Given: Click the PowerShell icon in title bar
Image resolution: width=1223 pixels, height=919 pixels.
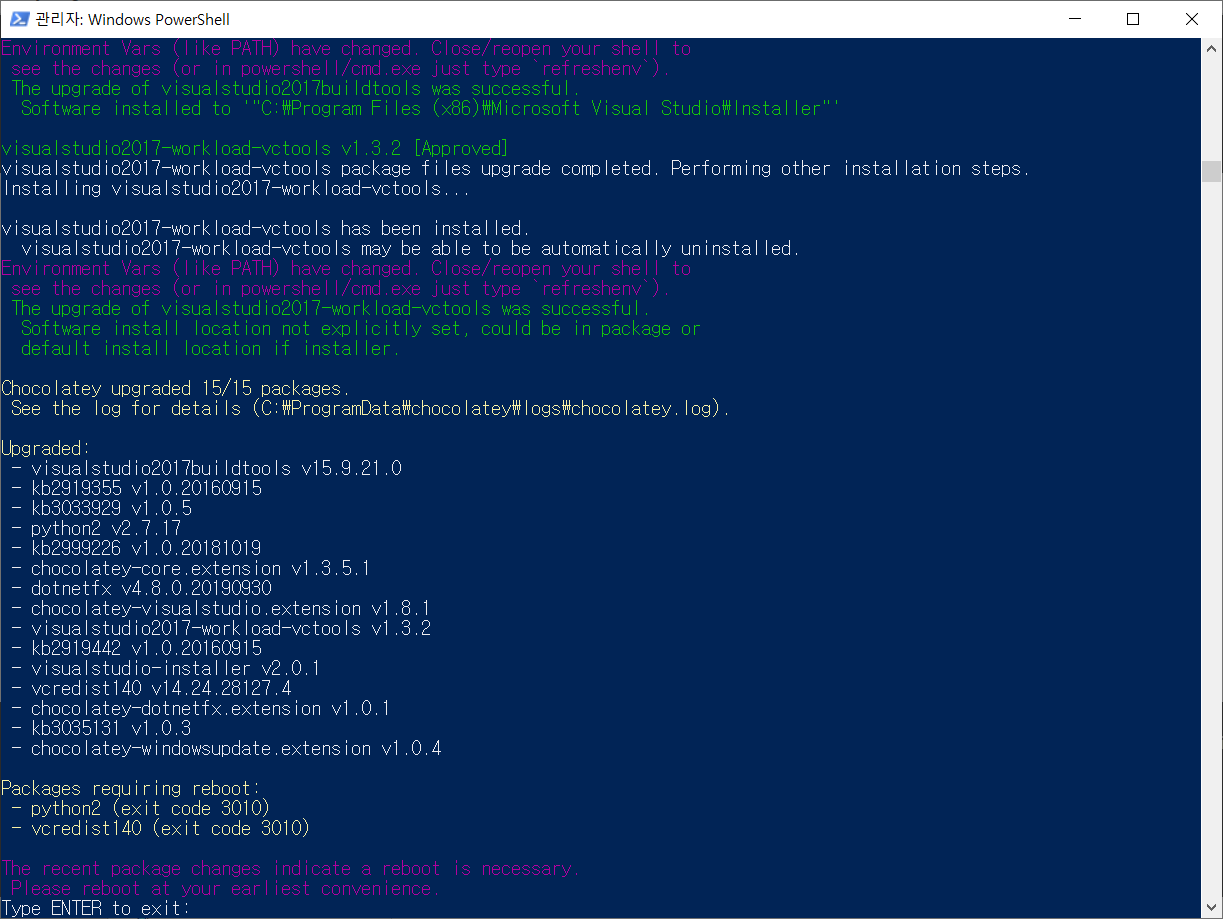Looking at the screenshot, I should coord(18,18).
